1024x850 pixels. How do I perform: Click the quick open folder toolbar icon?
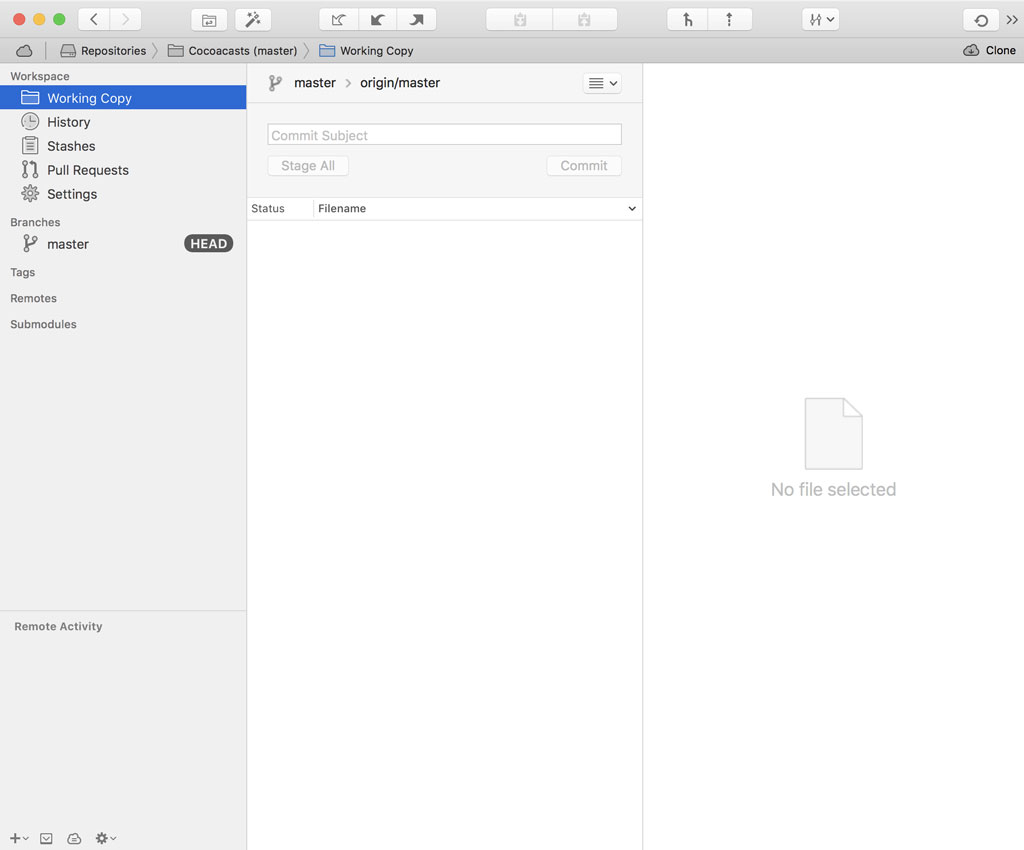pos(209,20)
